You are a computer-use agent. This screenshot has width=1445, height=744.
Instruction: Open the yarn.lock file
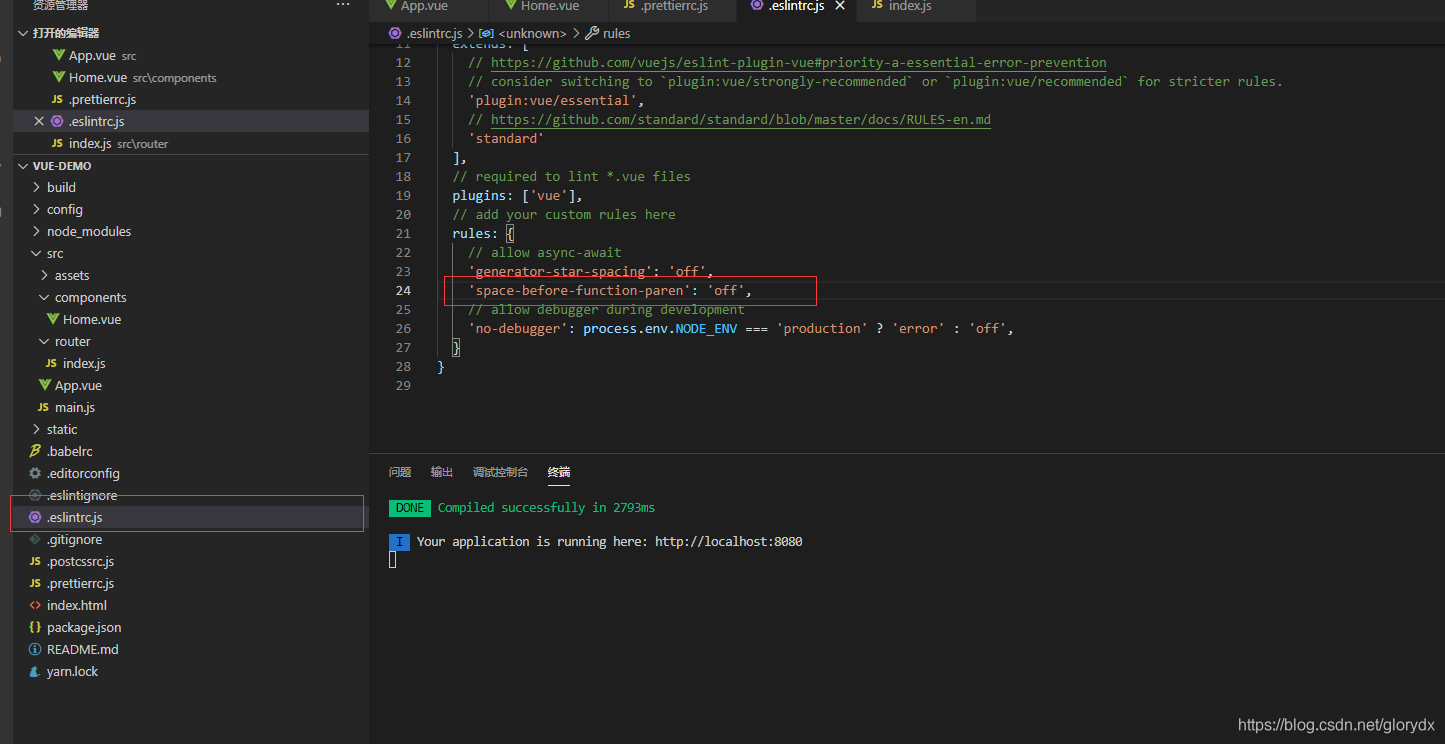tap(72, 671)
